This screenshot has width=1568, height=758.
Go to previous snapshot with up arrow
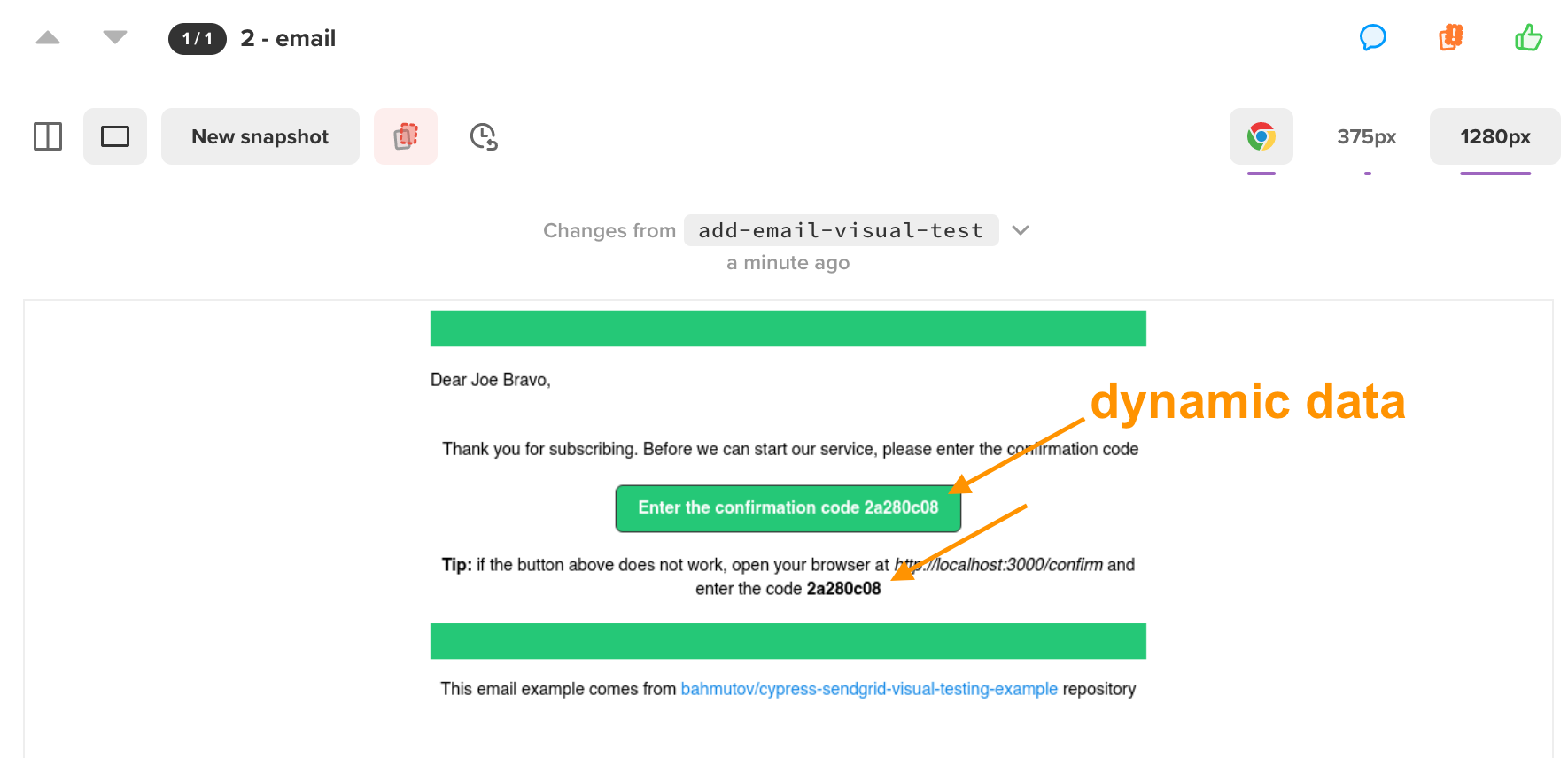[x=48, y=37]
